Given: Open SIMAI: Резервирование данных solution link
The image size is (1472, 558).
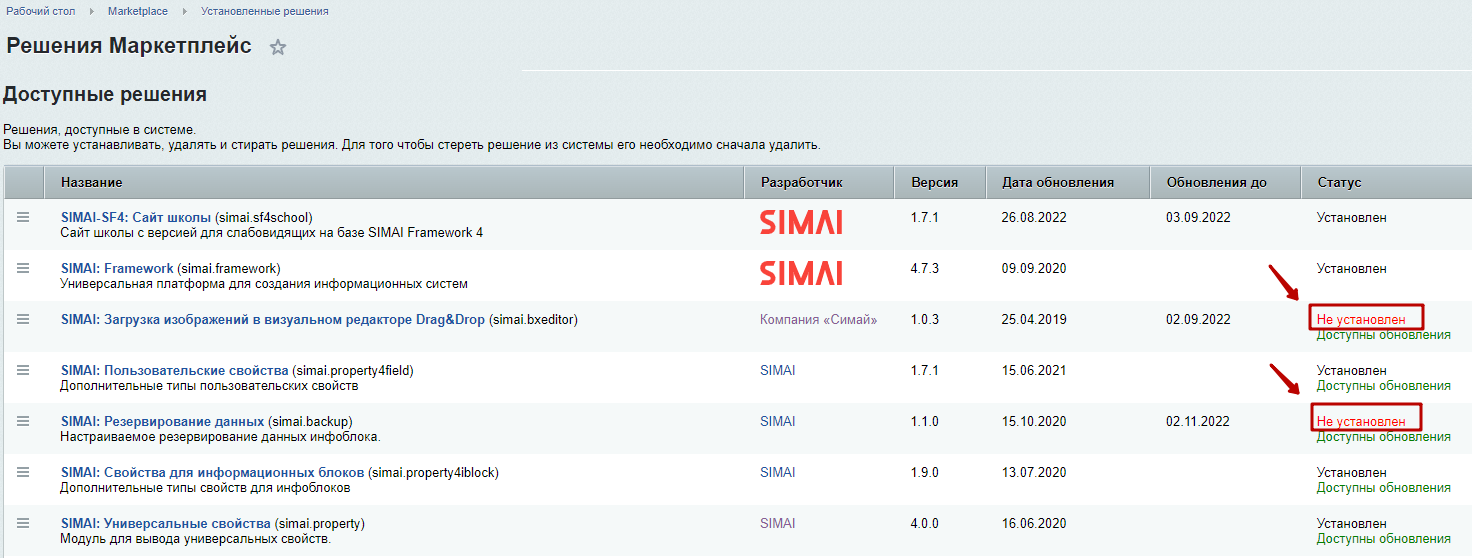Looking at the screenshot, I should point(162,421).
